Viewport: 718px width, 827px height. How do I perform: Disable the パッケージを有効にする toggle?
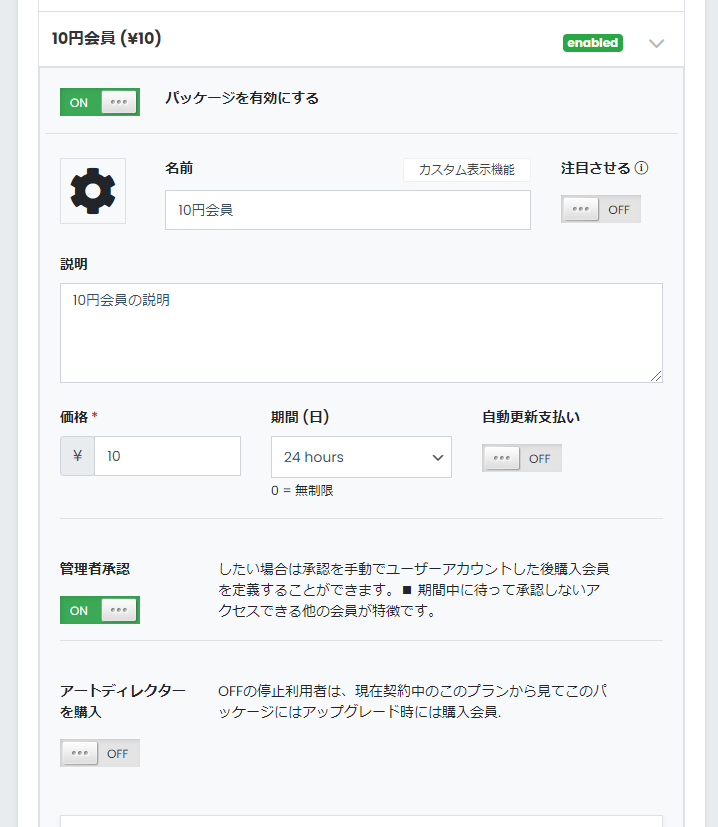pos(100,102)
